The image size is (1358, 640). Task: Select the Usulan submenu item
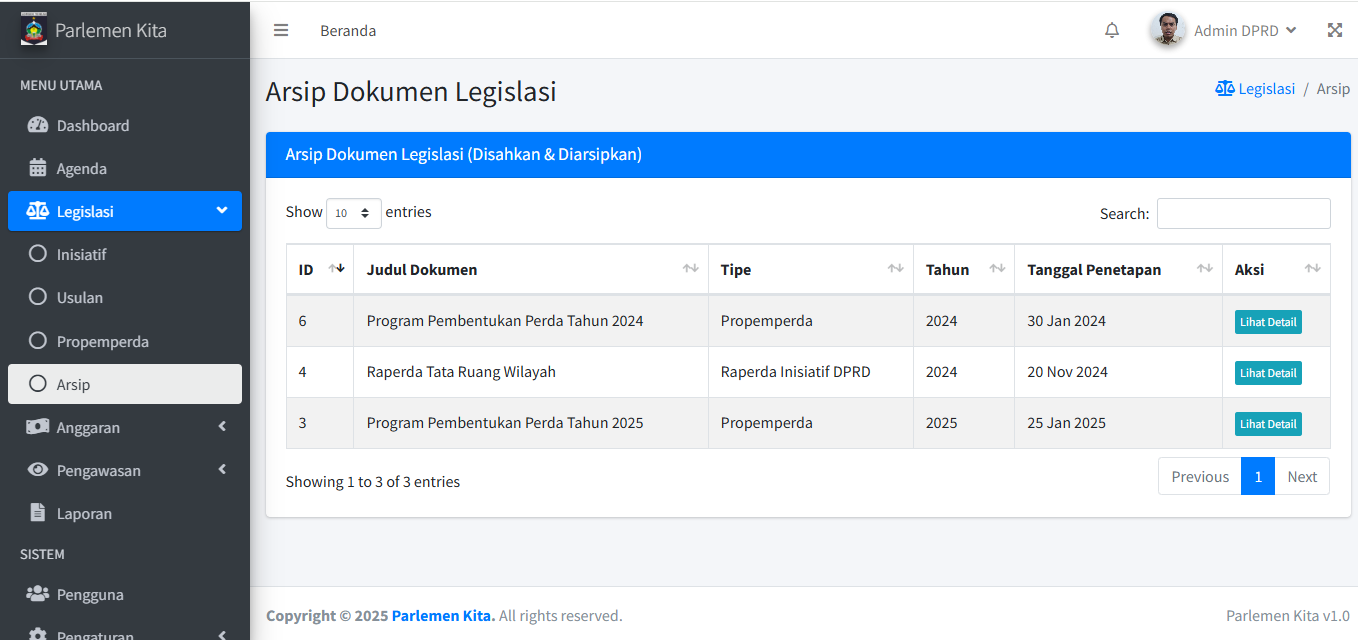(79, 298)
